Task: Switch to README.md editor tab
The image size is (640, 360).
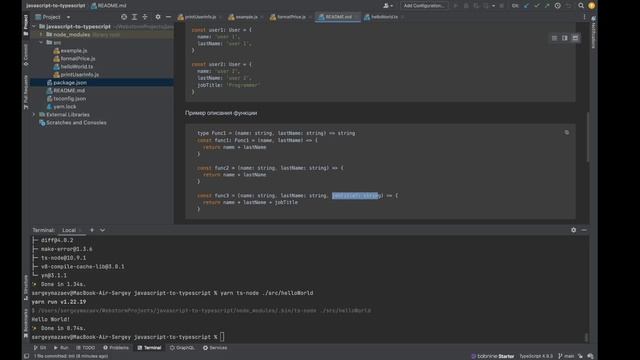Action: [x=338, y=17]
